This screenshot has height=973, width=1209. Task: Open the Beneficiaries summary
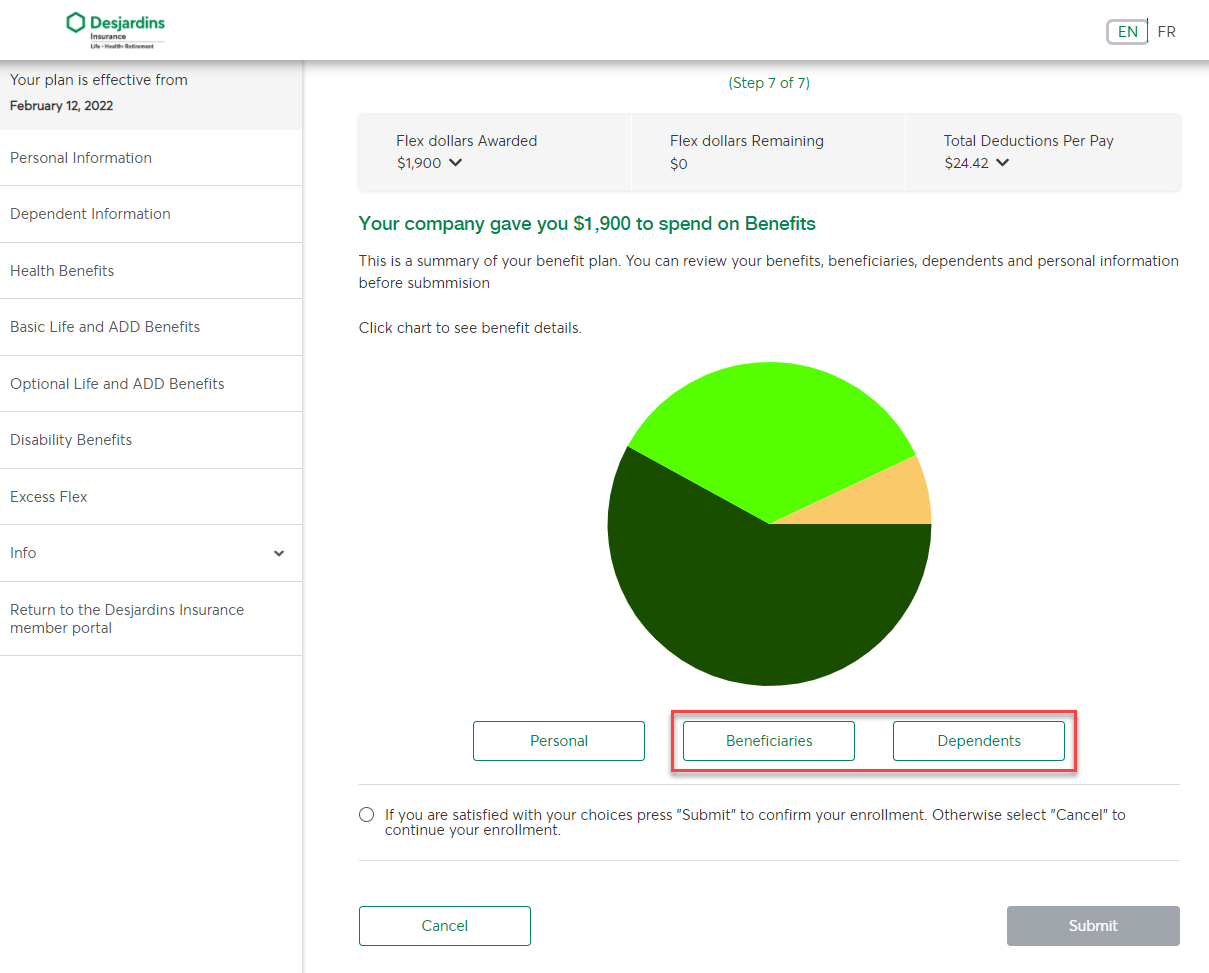pos(768,740)
